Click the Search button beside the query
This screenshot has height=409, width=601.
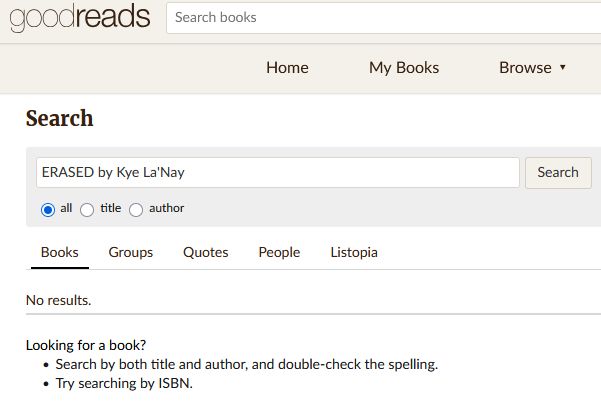tap(558, 172)
